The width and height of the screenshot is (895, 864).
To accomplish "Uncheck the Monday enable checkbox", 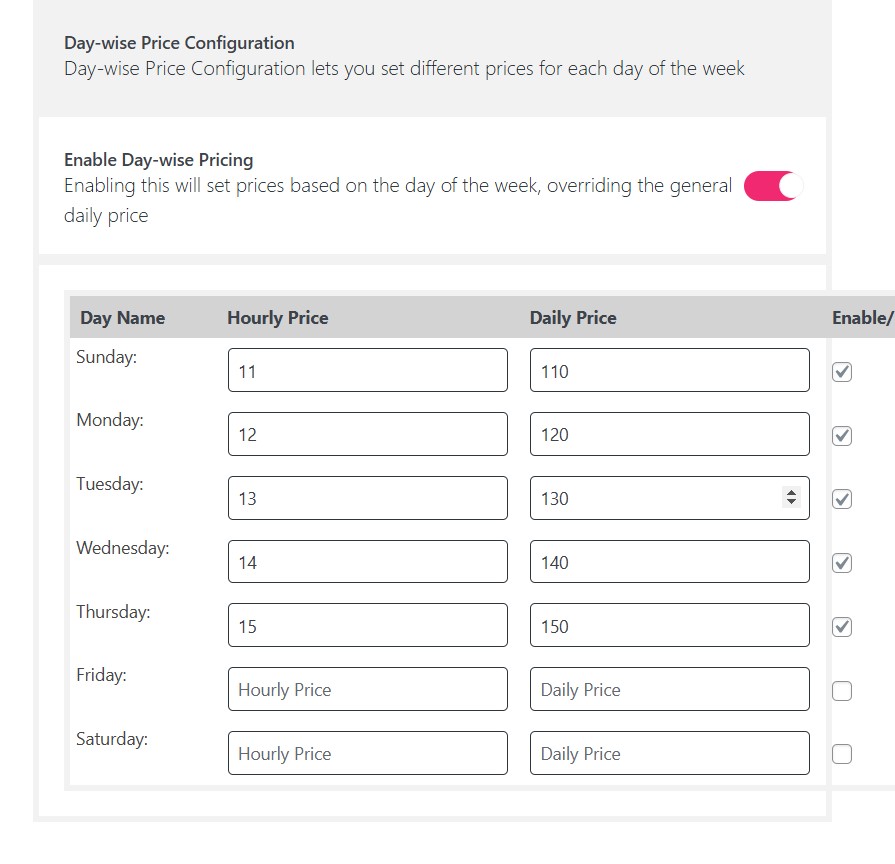I will coord(842,436).
